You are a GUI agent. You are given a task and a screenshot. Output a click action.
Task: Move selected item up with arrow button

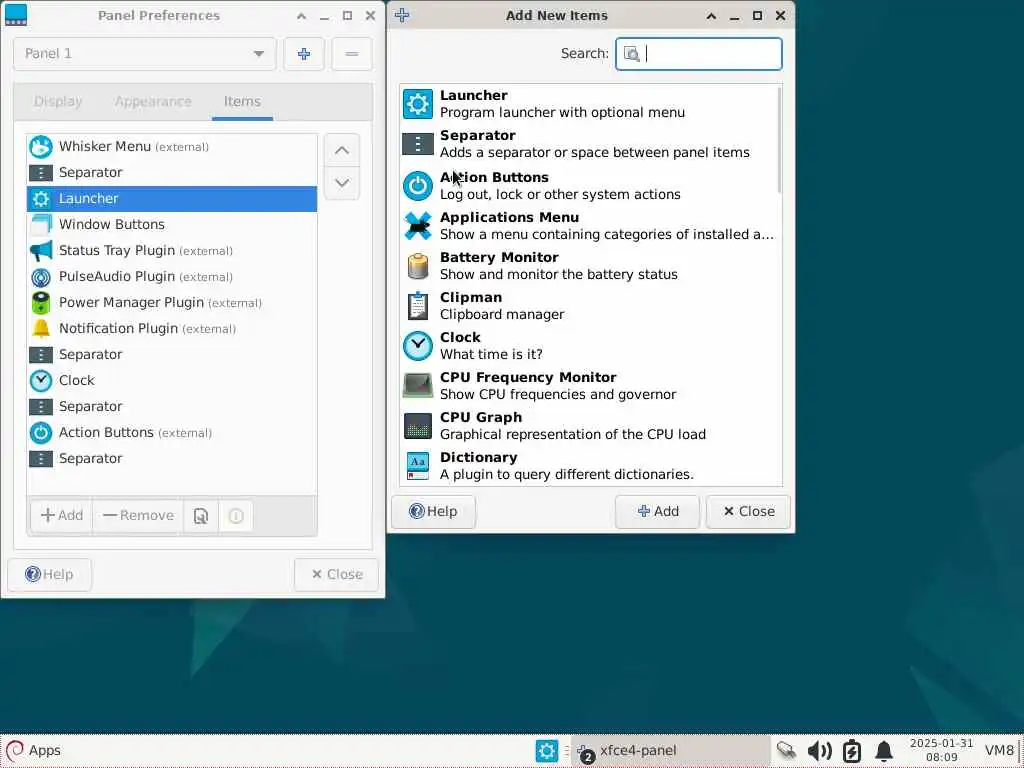point(342,150)
